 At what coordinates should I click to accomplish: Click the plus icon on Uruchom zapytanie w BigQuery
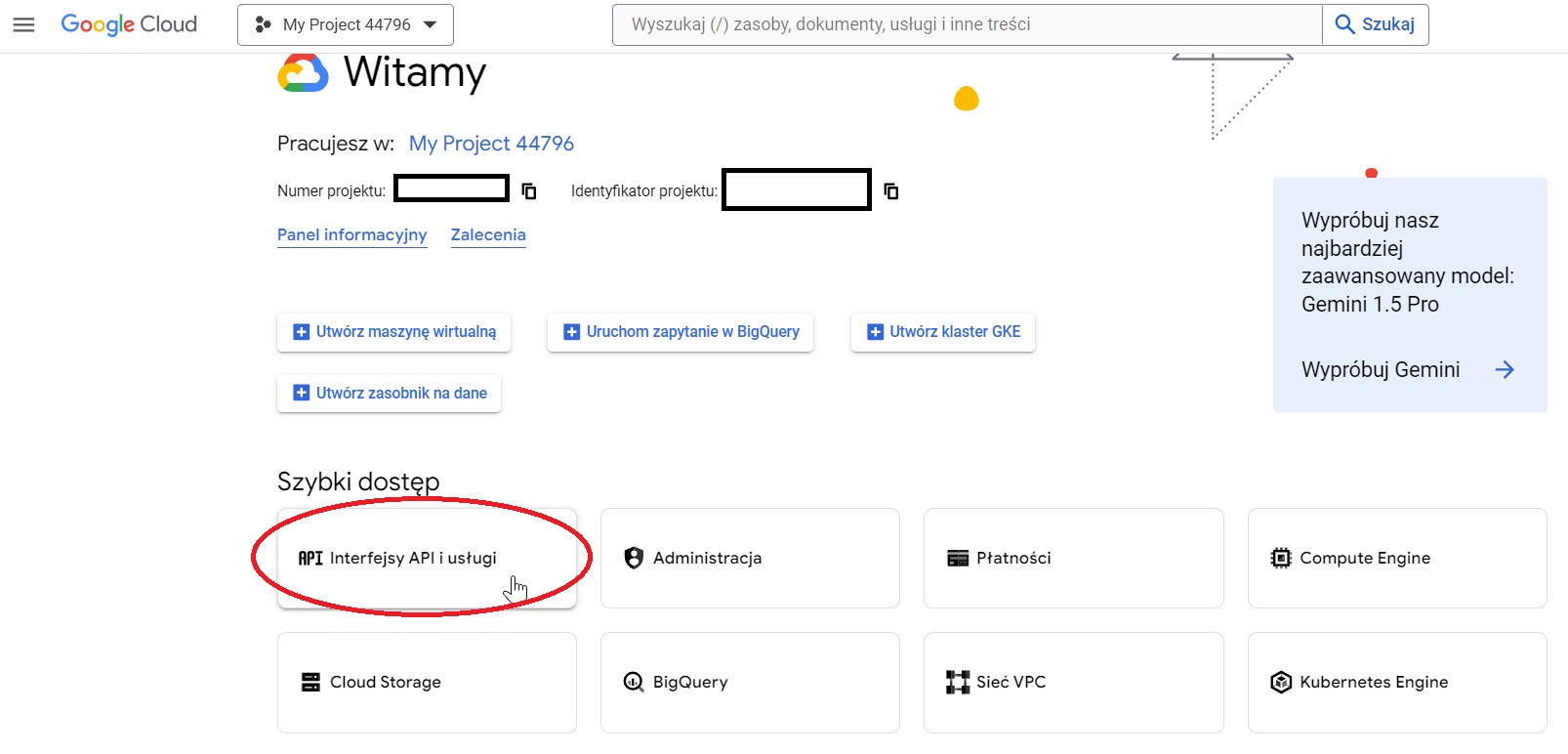pyautogui.click(x=572, y=332)
